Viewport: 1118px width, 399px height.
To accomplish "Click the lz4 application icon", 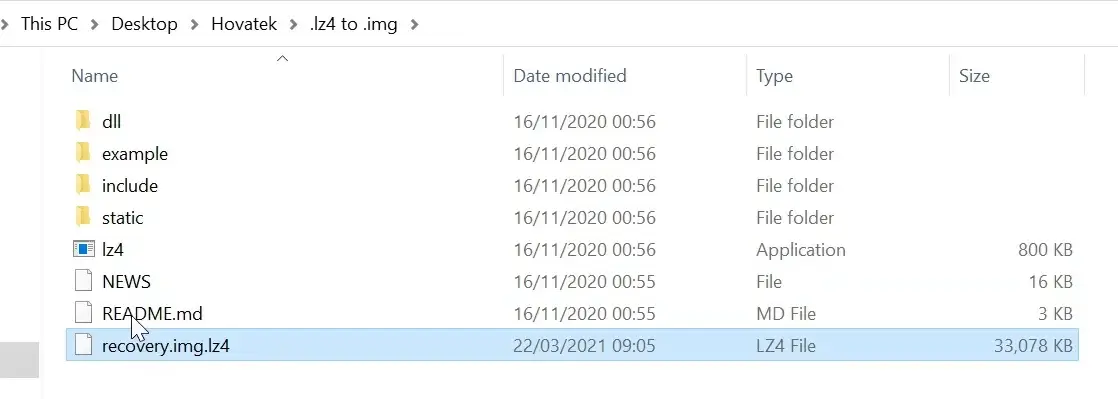I will 83,249.
